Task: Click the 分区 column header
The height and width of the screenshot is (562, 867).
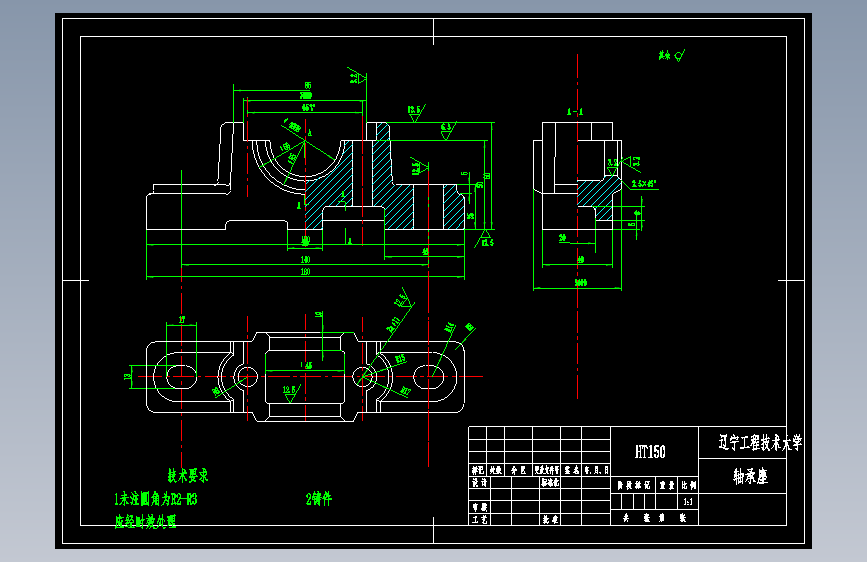Action: pyautogui.click(x=518, y=470)
